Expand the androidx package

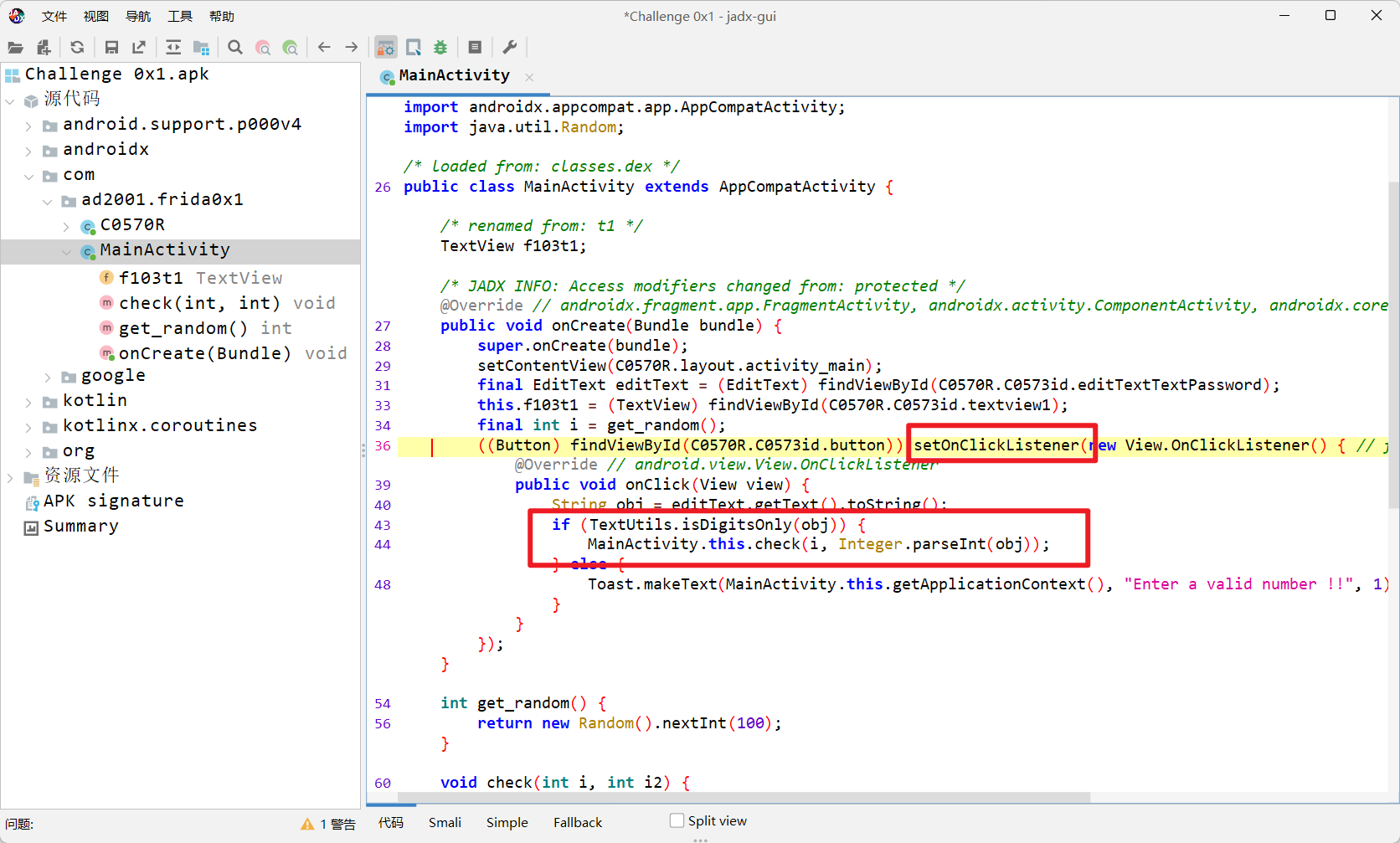click(x=28, y=152)
